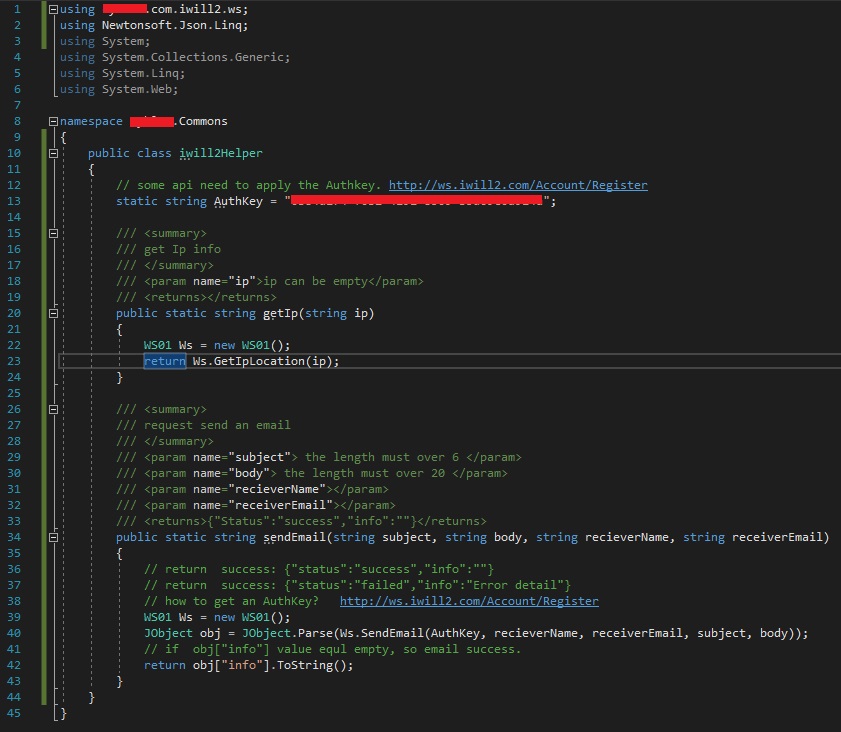Click the highlighted return keyword in getIp

click(164, 361)
